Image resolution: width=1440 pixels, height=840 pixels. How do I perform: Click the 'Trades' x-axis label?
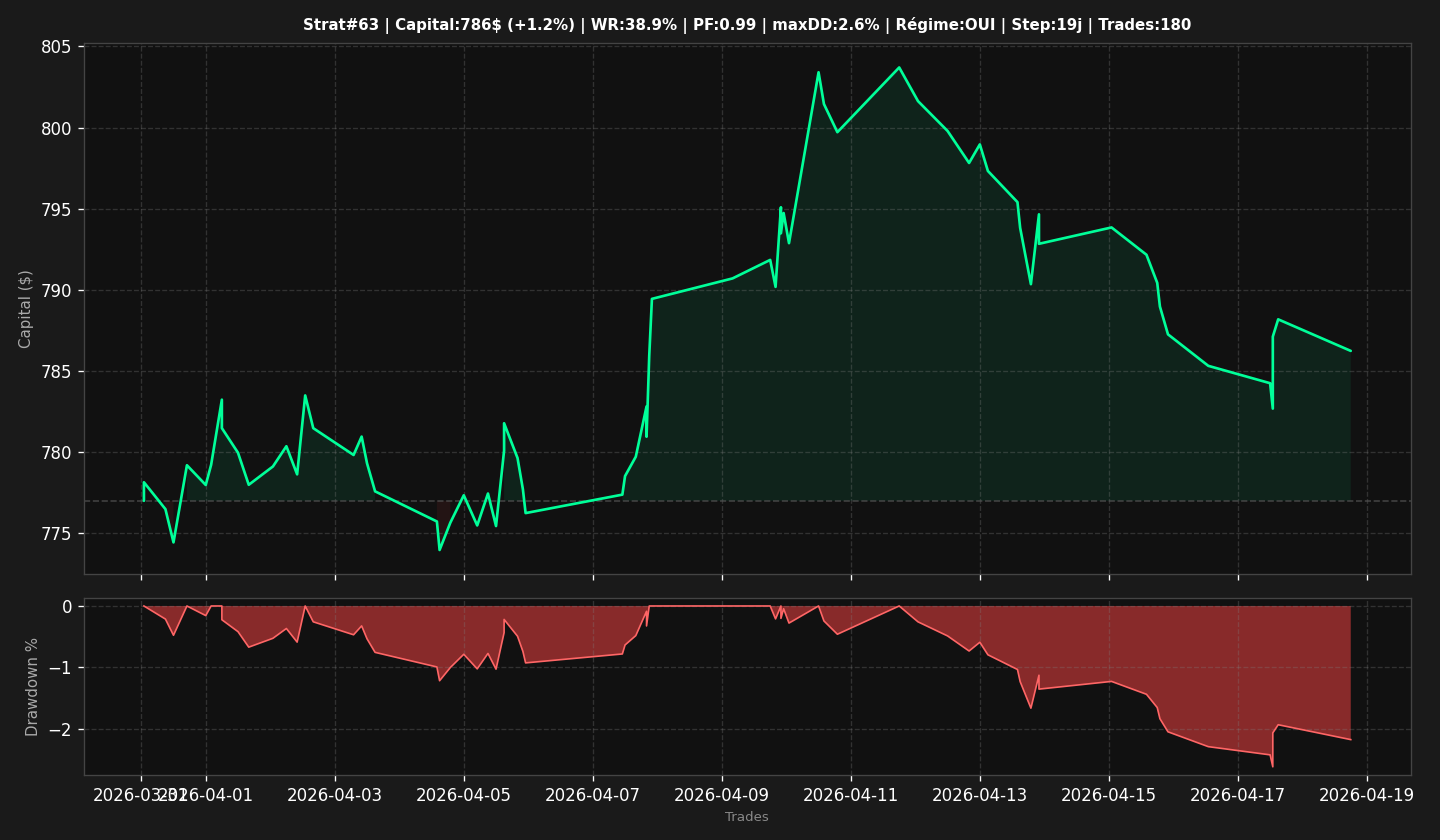tap(747, 817)
